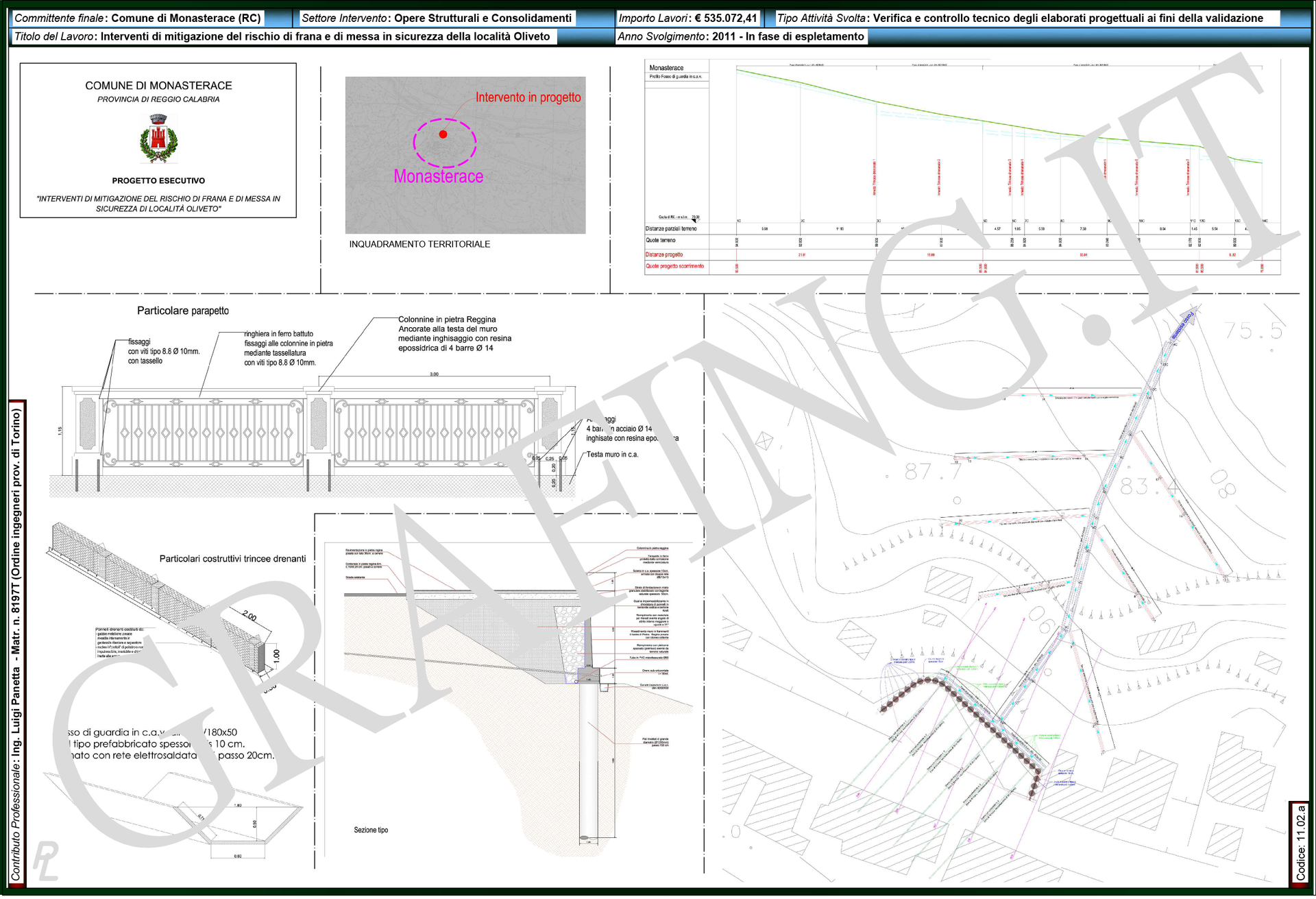The height and width of the screenshot is (899, 1316).
Task: Click the crossed square symbol on site plan
Action: tap(764, 441)
